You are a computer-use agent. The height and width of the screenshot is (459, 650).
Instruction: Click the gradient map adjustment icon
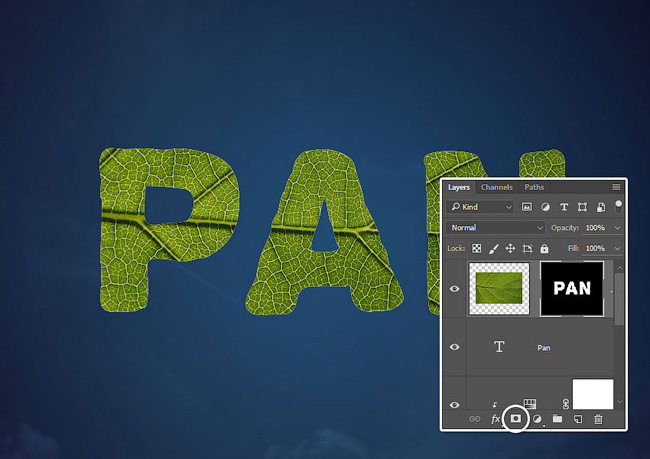[530, 403]
